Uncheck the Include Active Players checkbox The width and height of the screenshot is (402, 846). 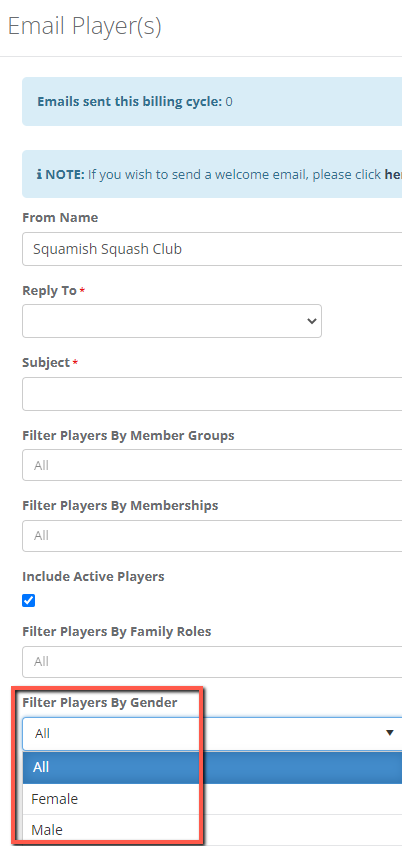(29, 601)
